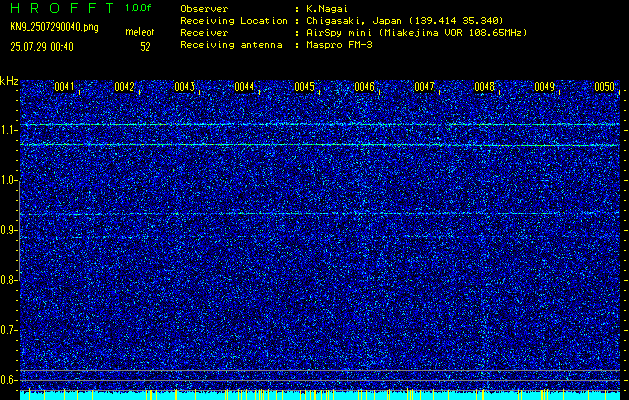Click the AirSpy mini receiver value

[417, 33]
